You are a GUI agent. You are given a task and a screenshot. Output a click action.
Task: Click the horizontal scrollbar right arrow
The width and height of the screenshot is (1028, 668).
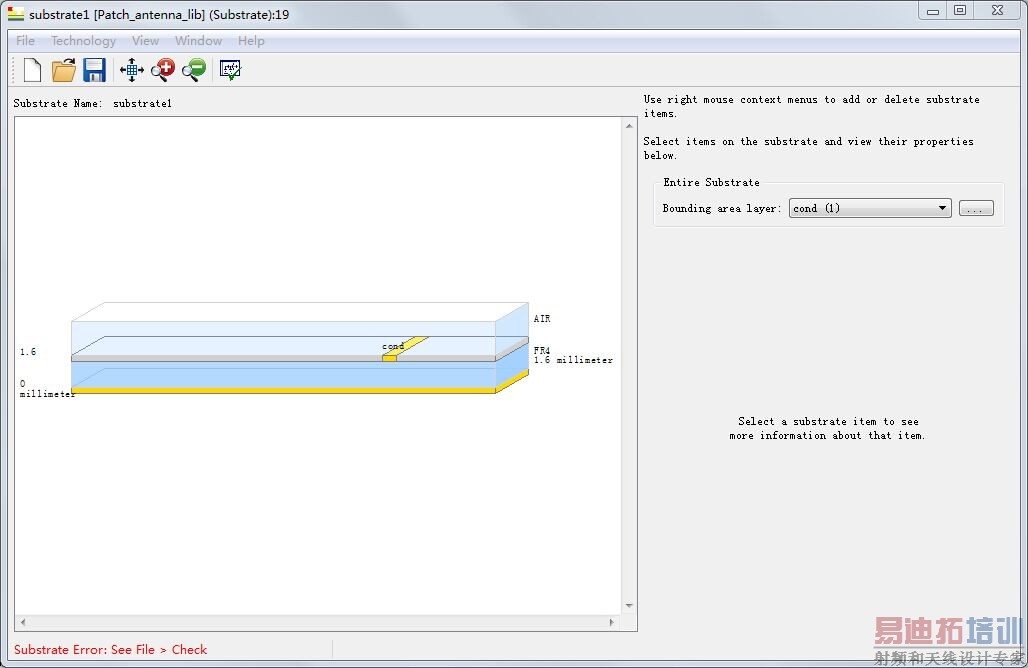pos(613,622)
